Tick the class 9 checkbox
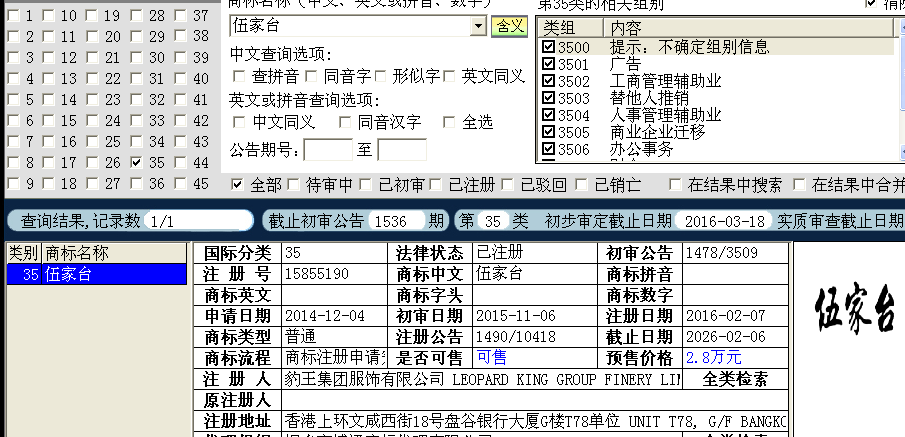This screenshot has height=437, width=905. click(13, 184)
